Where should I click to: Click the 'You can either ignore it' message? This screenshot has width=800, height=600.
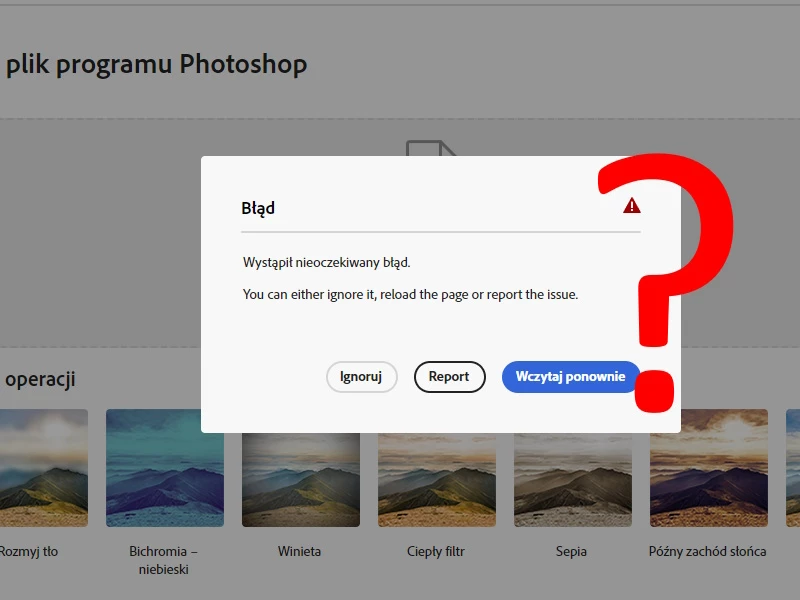pos(410,294)
